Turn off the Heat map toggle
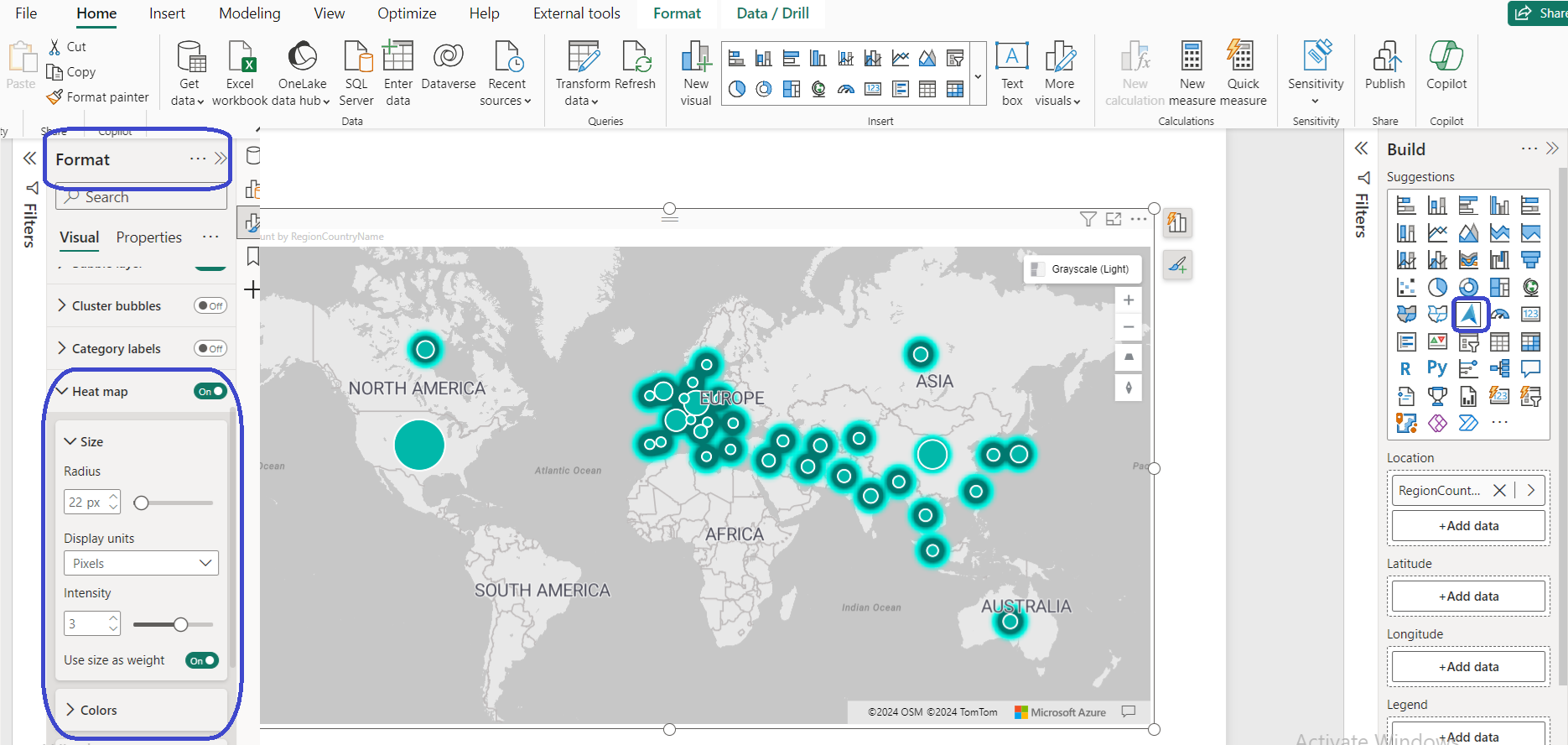 [x=210, y=392]
